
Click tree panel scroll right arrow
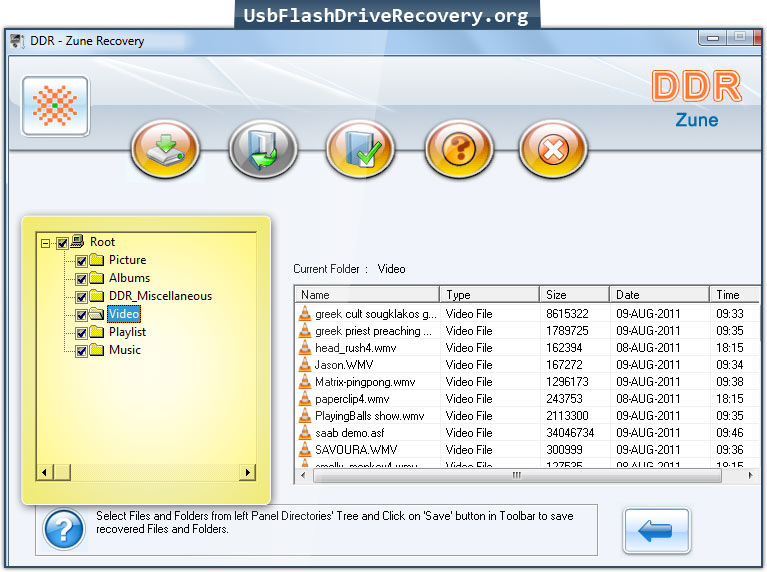pyautogui.click(x=248, y=472)
